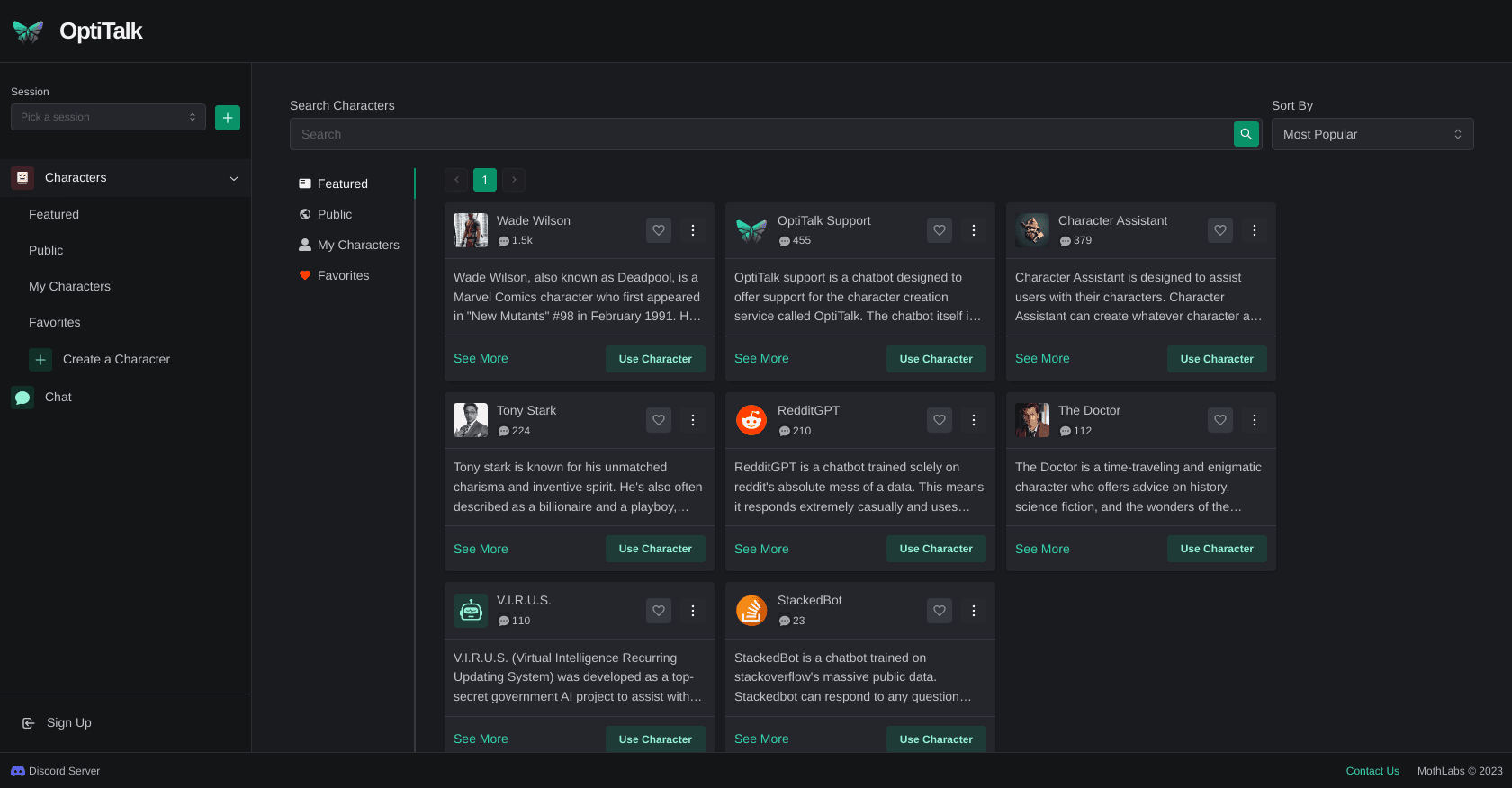Click RedditGPT avatar icon
This screenshot has width=1512, height=788.
[x=751, y=420]
